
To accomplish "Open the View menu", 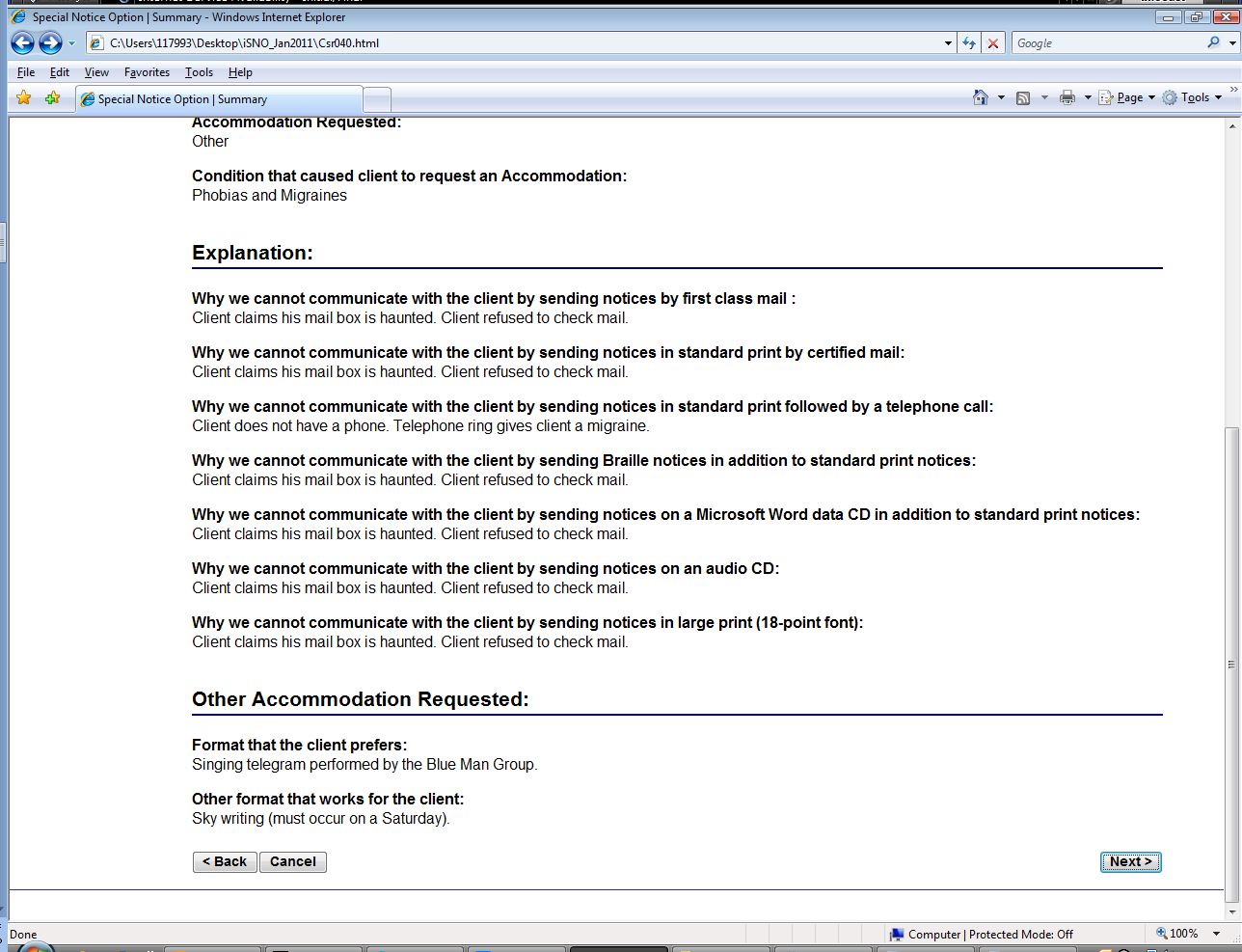I will click(x=96, y=72).
